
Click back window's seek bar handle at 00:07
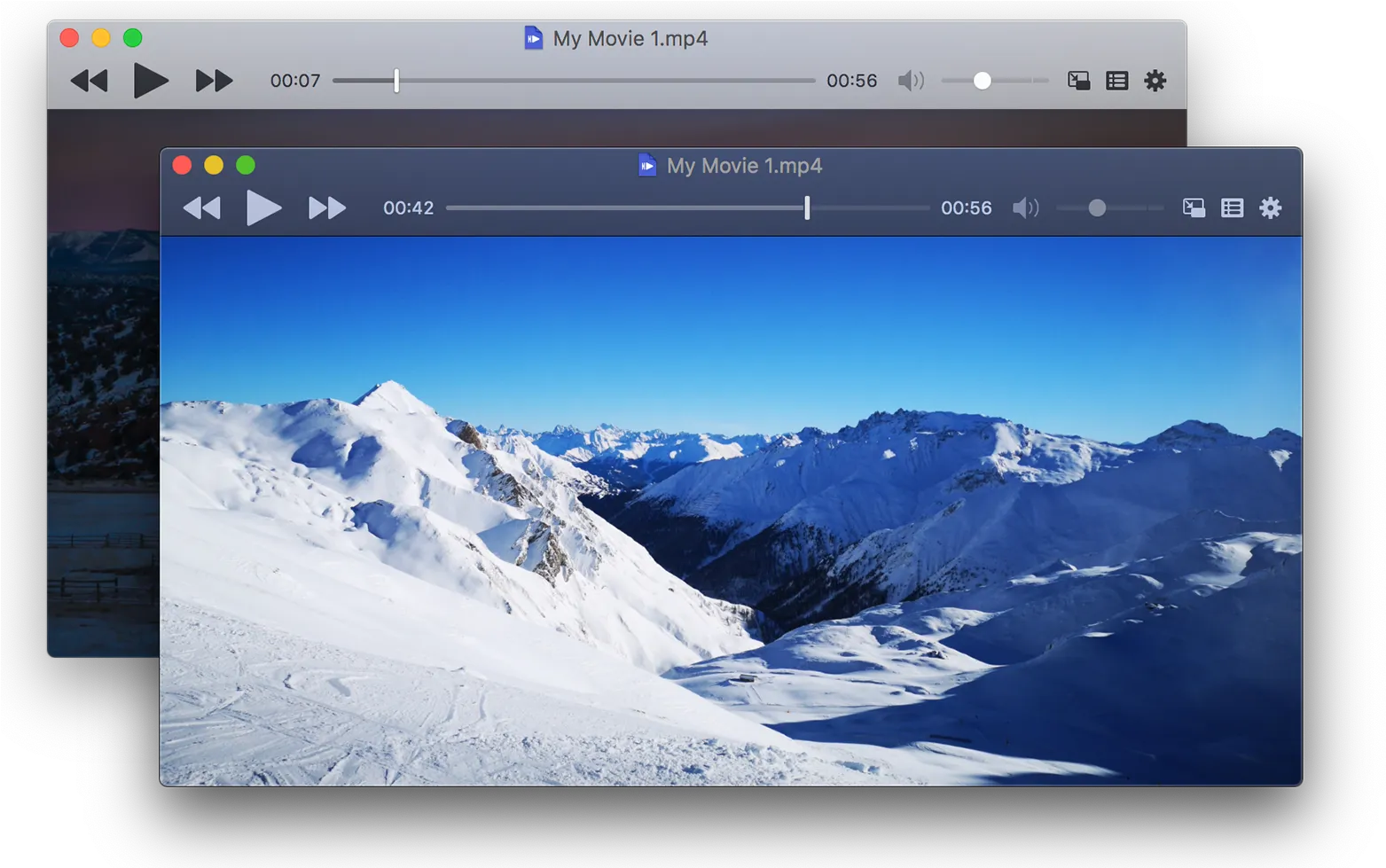coord(396,81)
